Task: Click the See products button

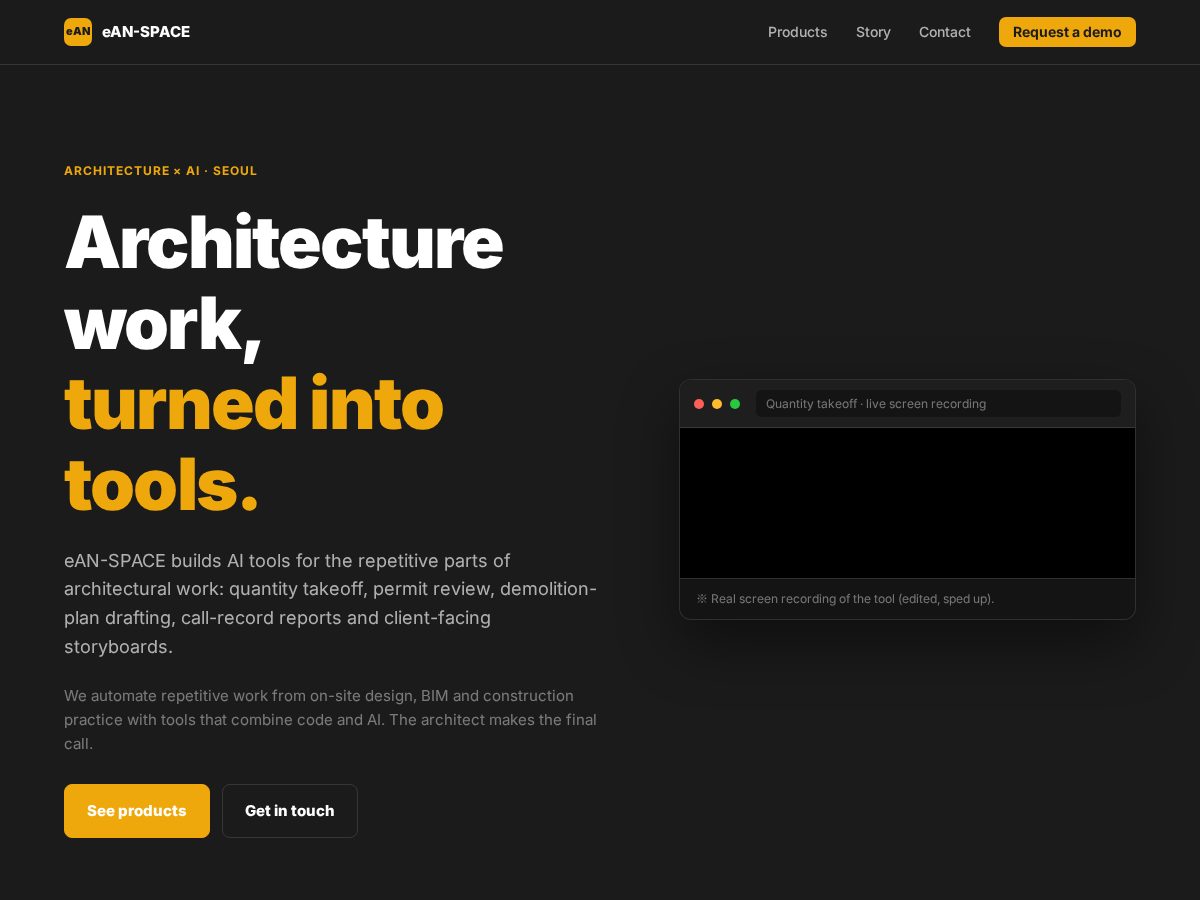Action: [137, 811]
